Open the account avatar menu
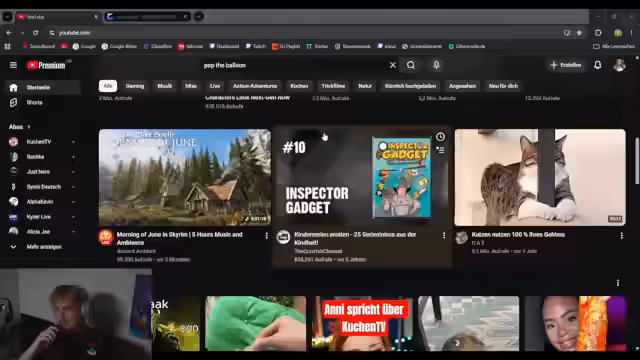The width and height of the screenshot is (640, 360). point(620,65)
